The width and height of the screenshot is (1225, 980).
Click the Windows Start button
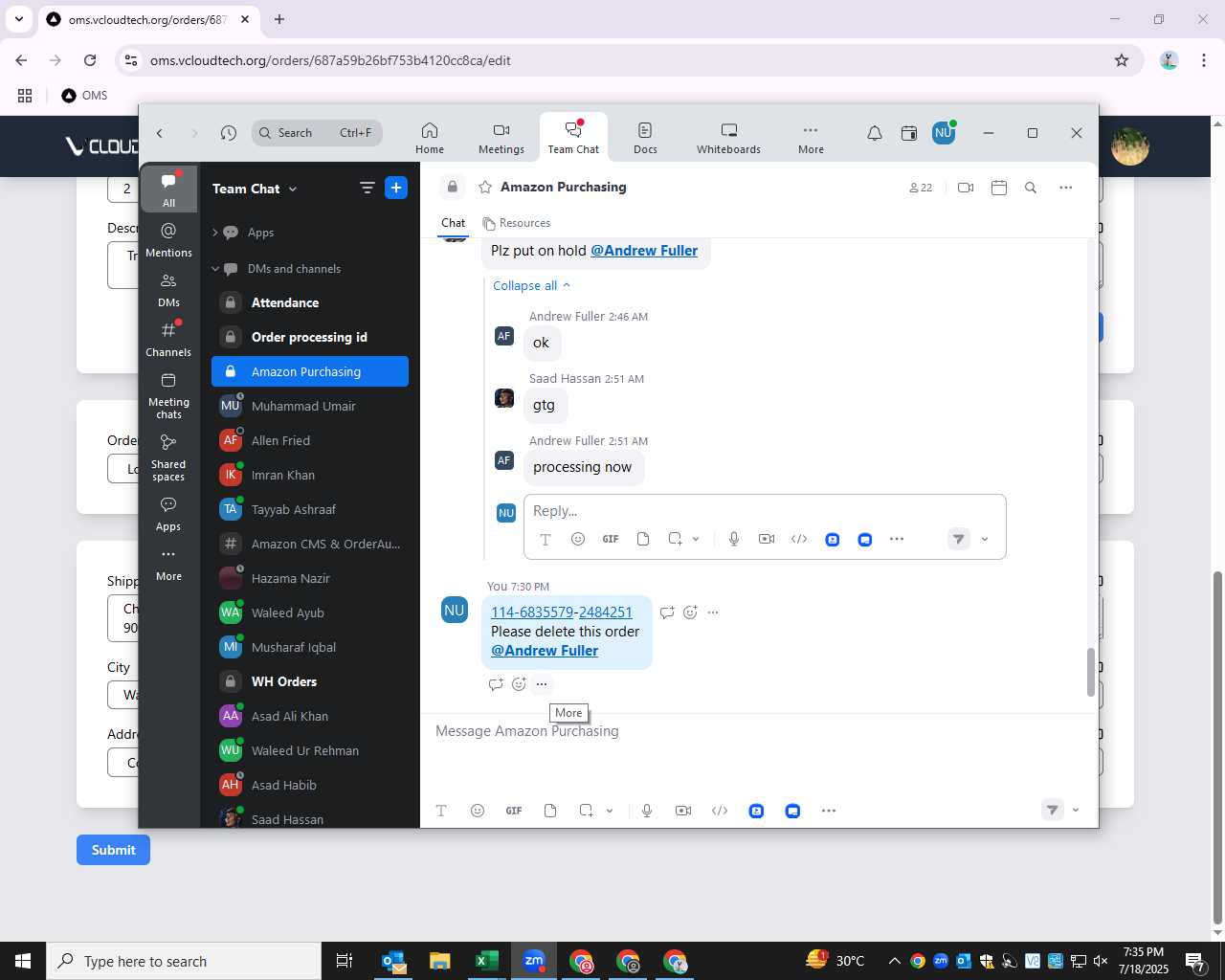(22, 961)
